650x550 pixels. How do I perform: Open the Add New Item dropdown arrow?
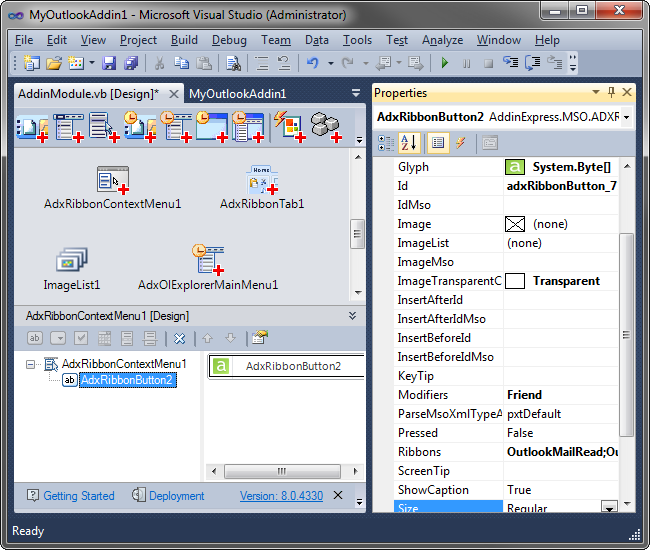(92, 63)
